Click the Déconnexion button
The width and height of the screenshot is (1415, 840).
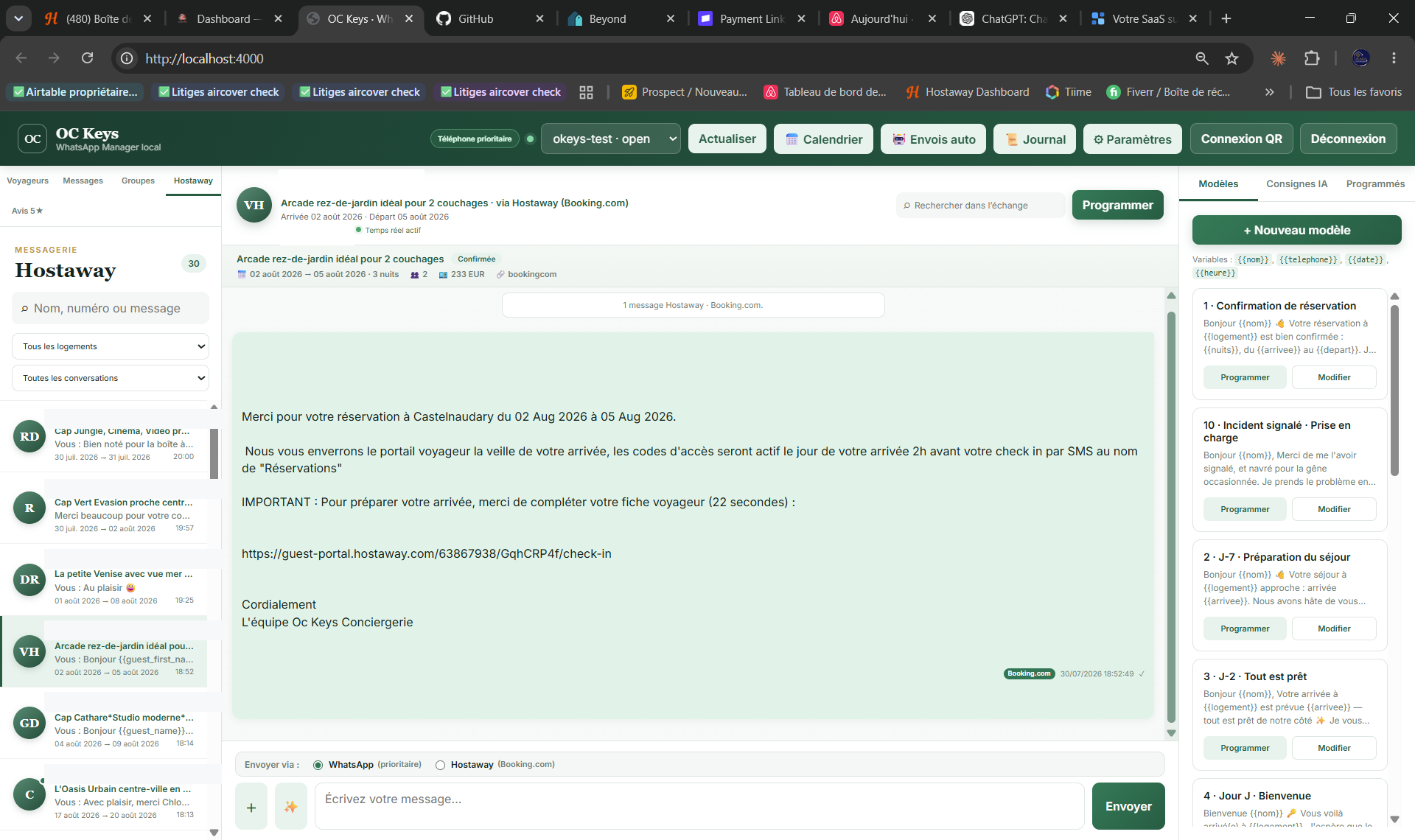point(1348,139)
